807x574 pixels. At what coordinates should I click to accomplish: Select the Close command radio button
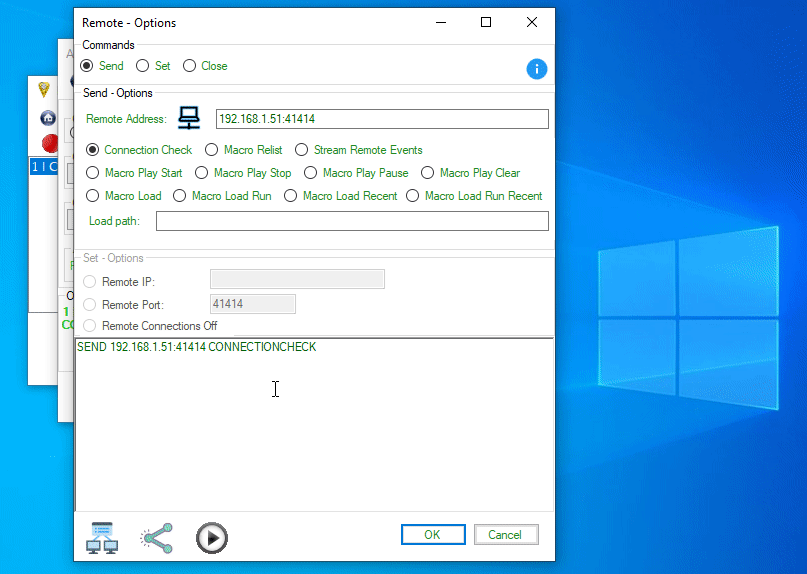pyautogui.click(x=190, y=66)
